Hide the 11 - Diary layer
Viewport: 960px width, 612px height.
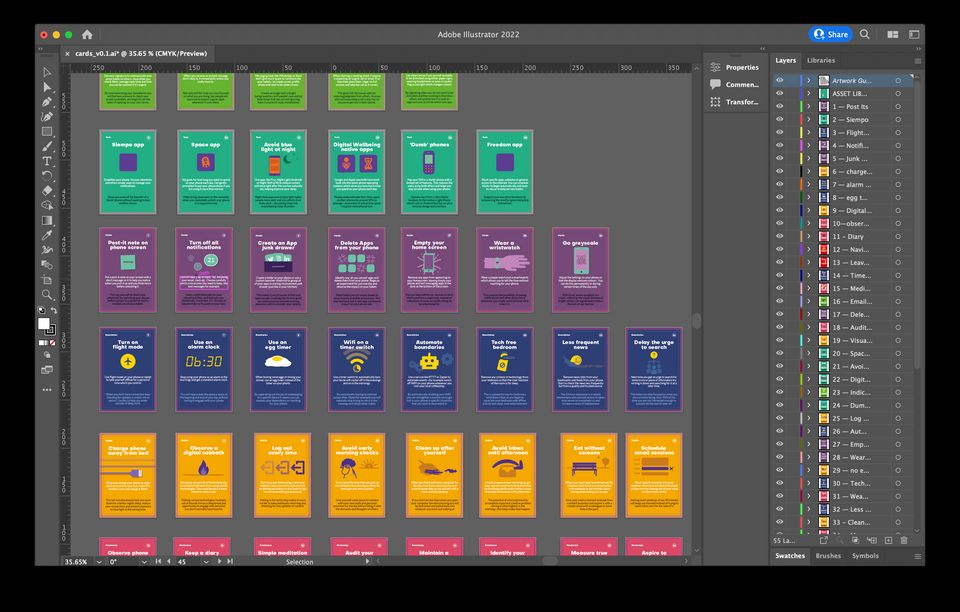click(779, 236)
